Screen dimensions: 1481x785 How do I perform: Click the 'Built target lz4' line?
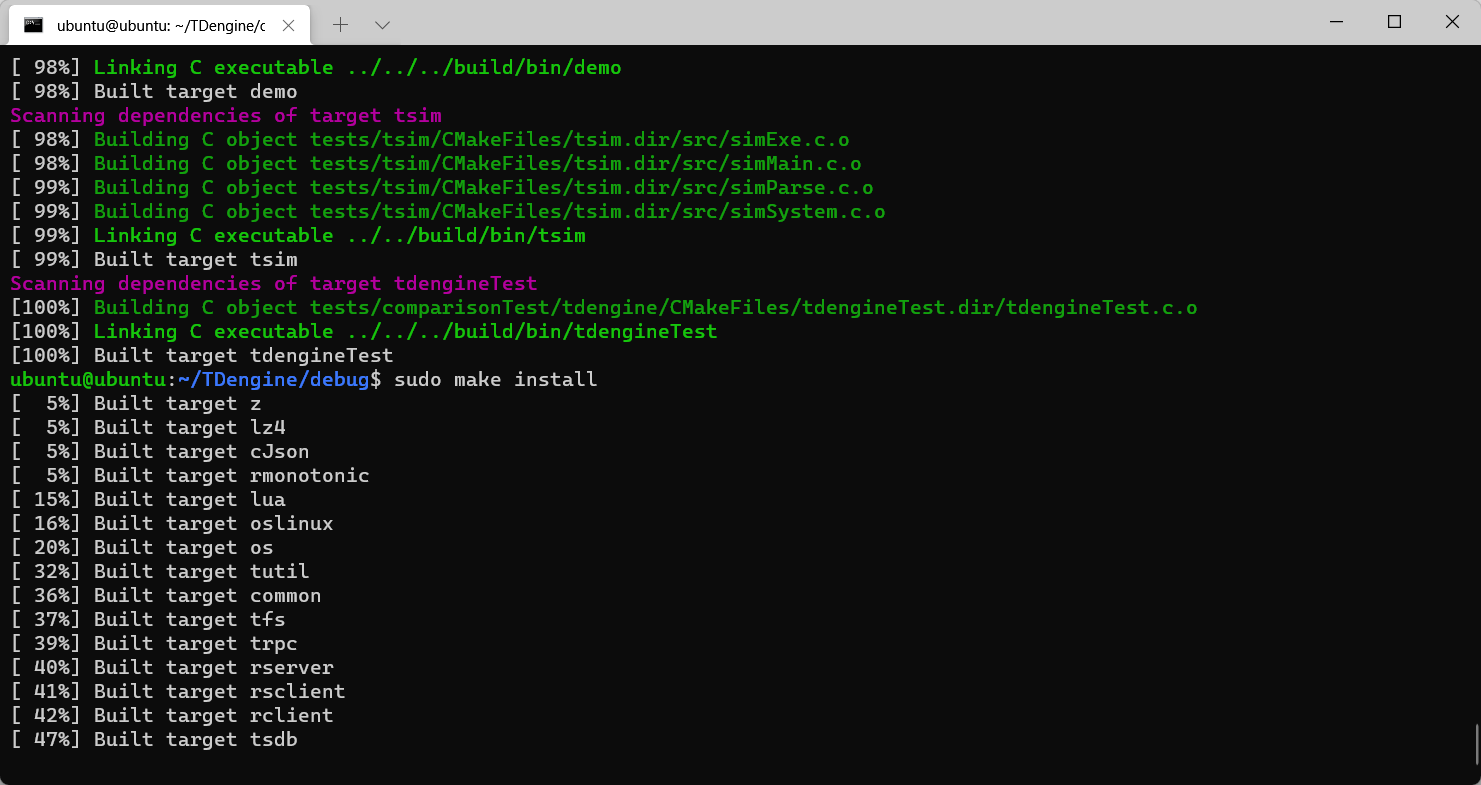point(148,428)
